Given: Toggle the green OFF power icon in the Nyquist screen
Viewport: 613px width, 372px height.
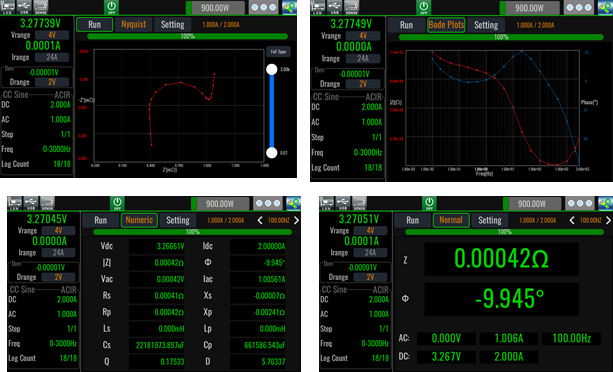Looking at the screenshot, I should tap(111, 7).
